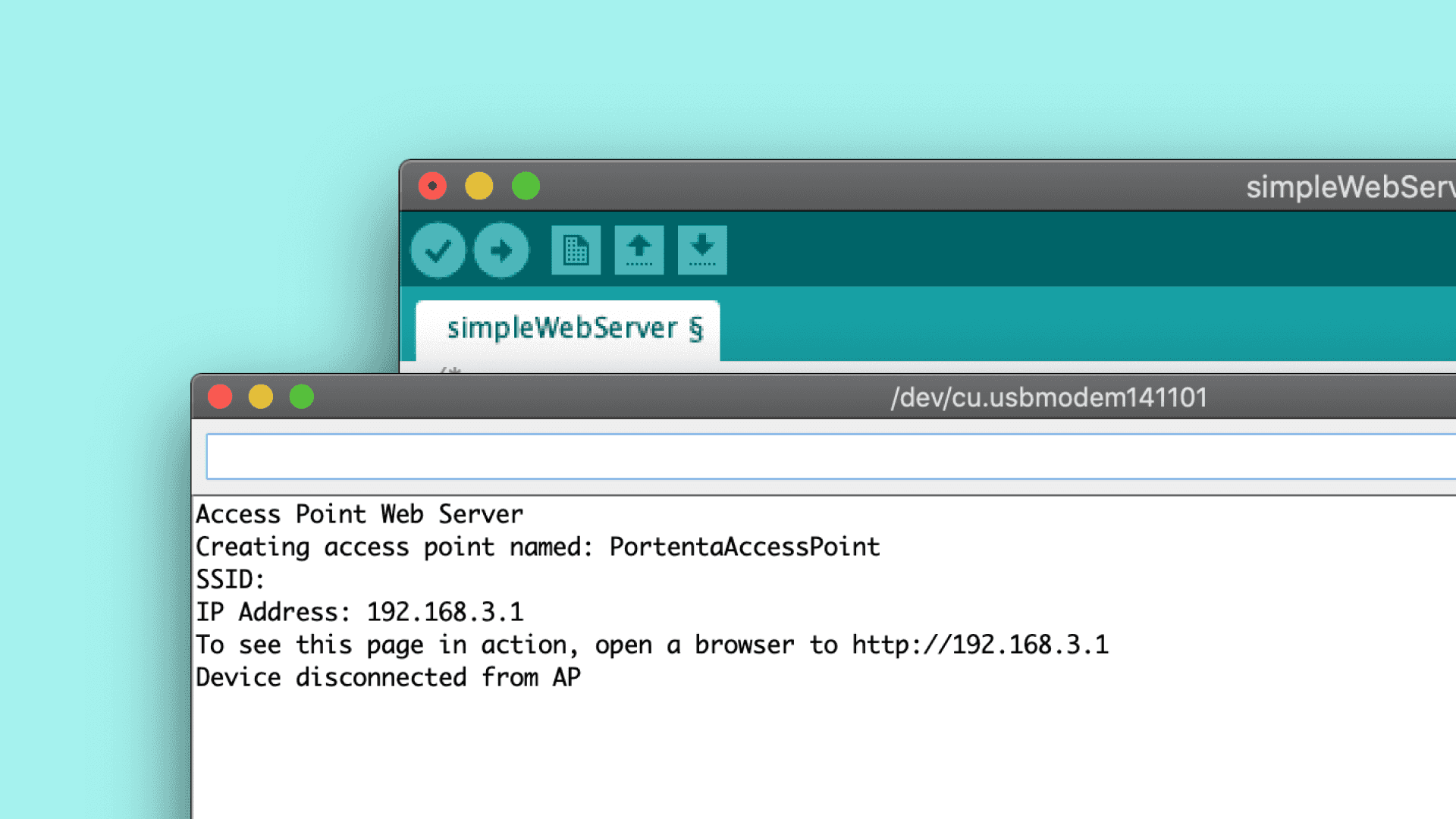Viewport: 1456px width, 819px height.
Task: Zoom the serial monitor with green button
Action: click(302, 397)
